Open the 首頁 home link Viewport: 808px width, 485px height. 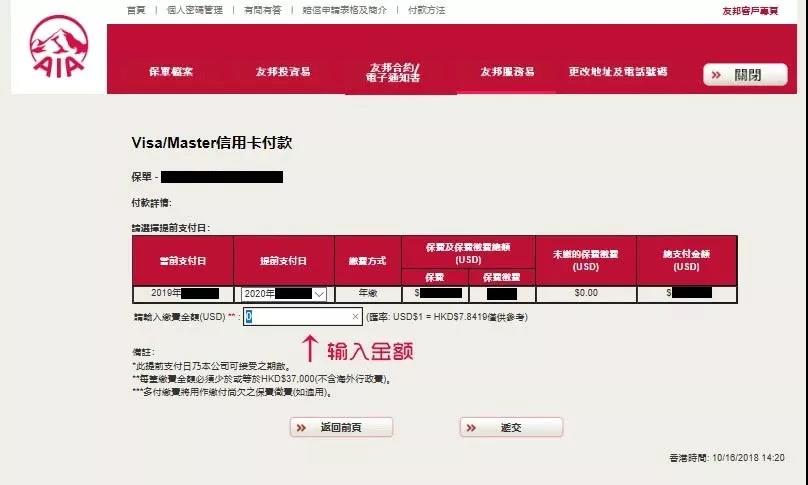(137, 10)
